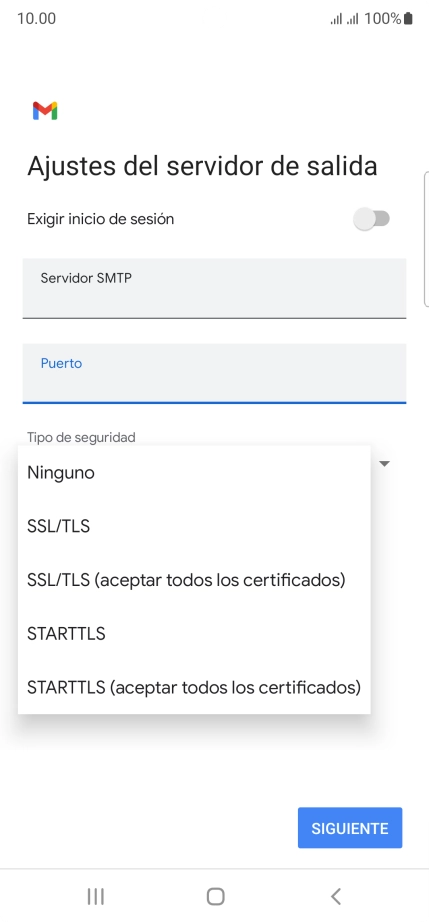429x922 pixels.
Task: Select Ninguno in the security type list
Action: (194, 472)
